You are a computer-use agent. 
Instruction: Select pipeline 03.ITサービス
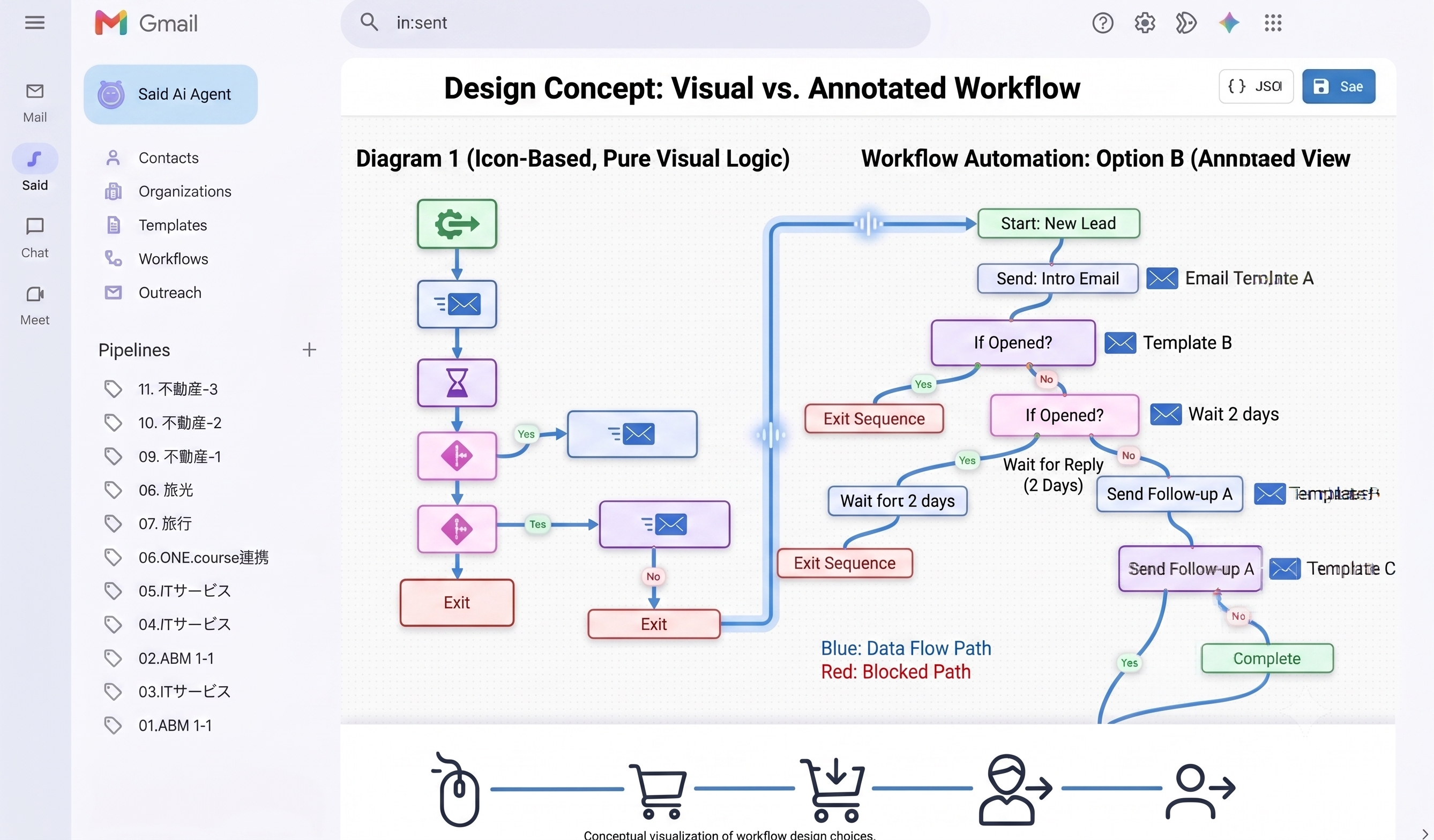(167, 692)
